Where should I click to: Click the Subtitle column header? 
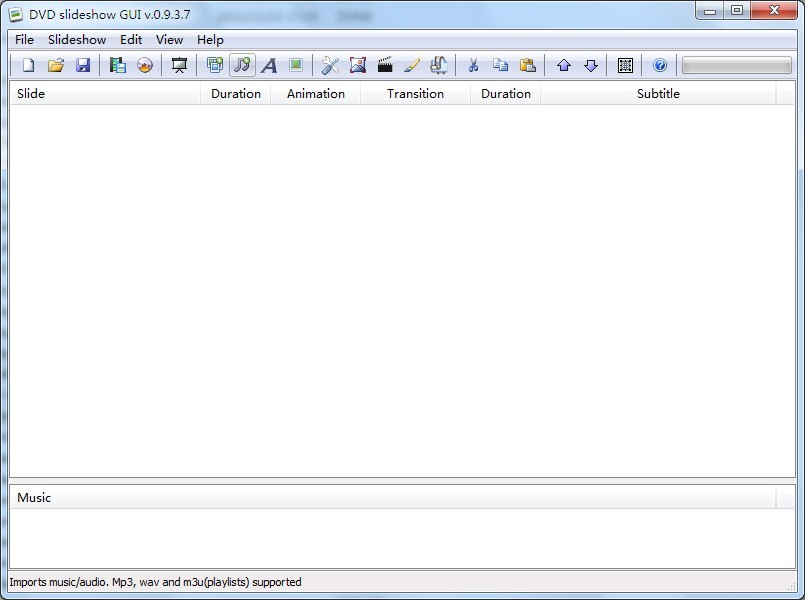pos(658,93)
